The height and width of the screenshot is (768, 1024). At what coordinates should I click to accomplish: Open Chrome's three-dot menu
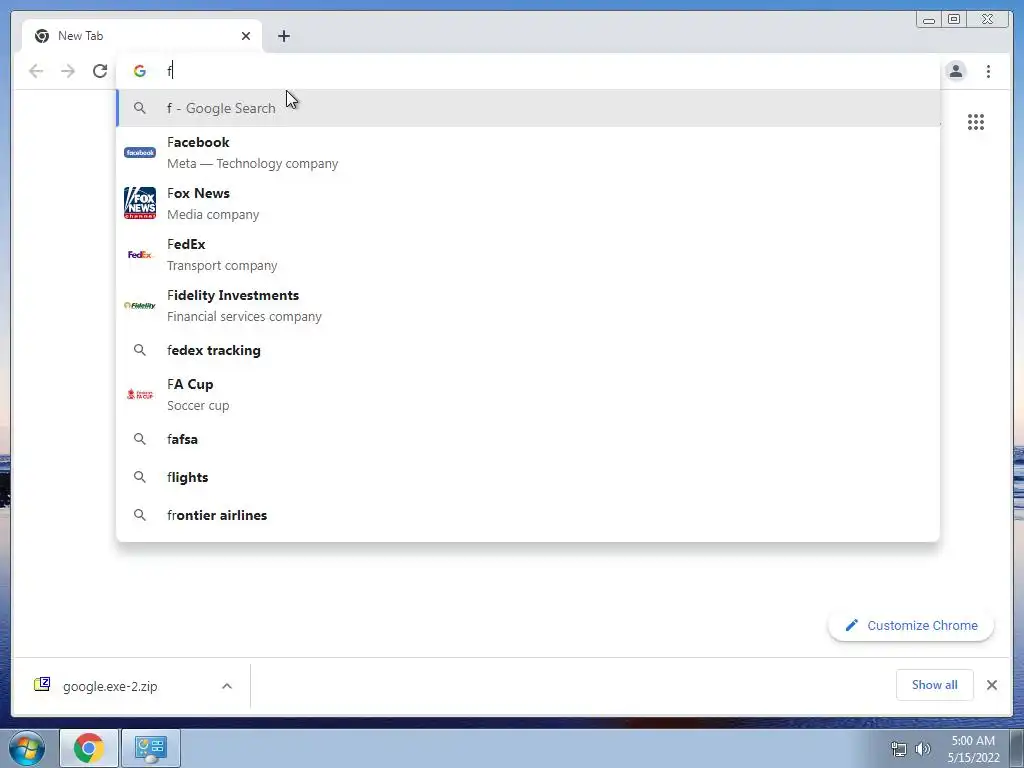[x=988, y=71]
